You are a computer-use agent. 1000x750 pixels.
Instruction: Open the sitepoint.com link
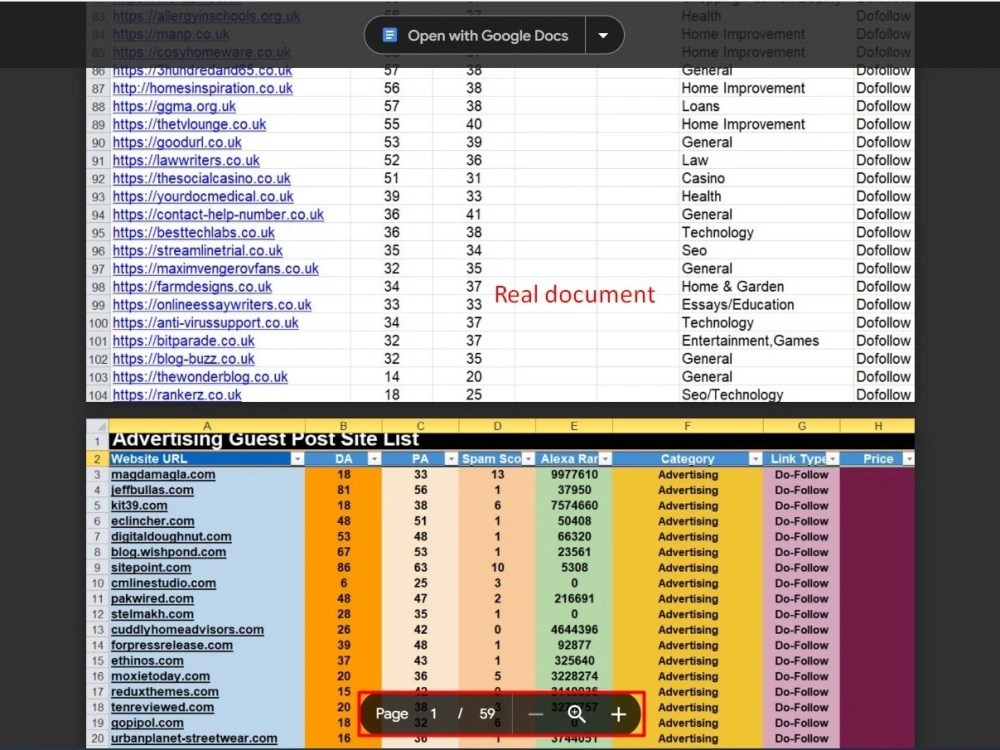pos(151,568)
